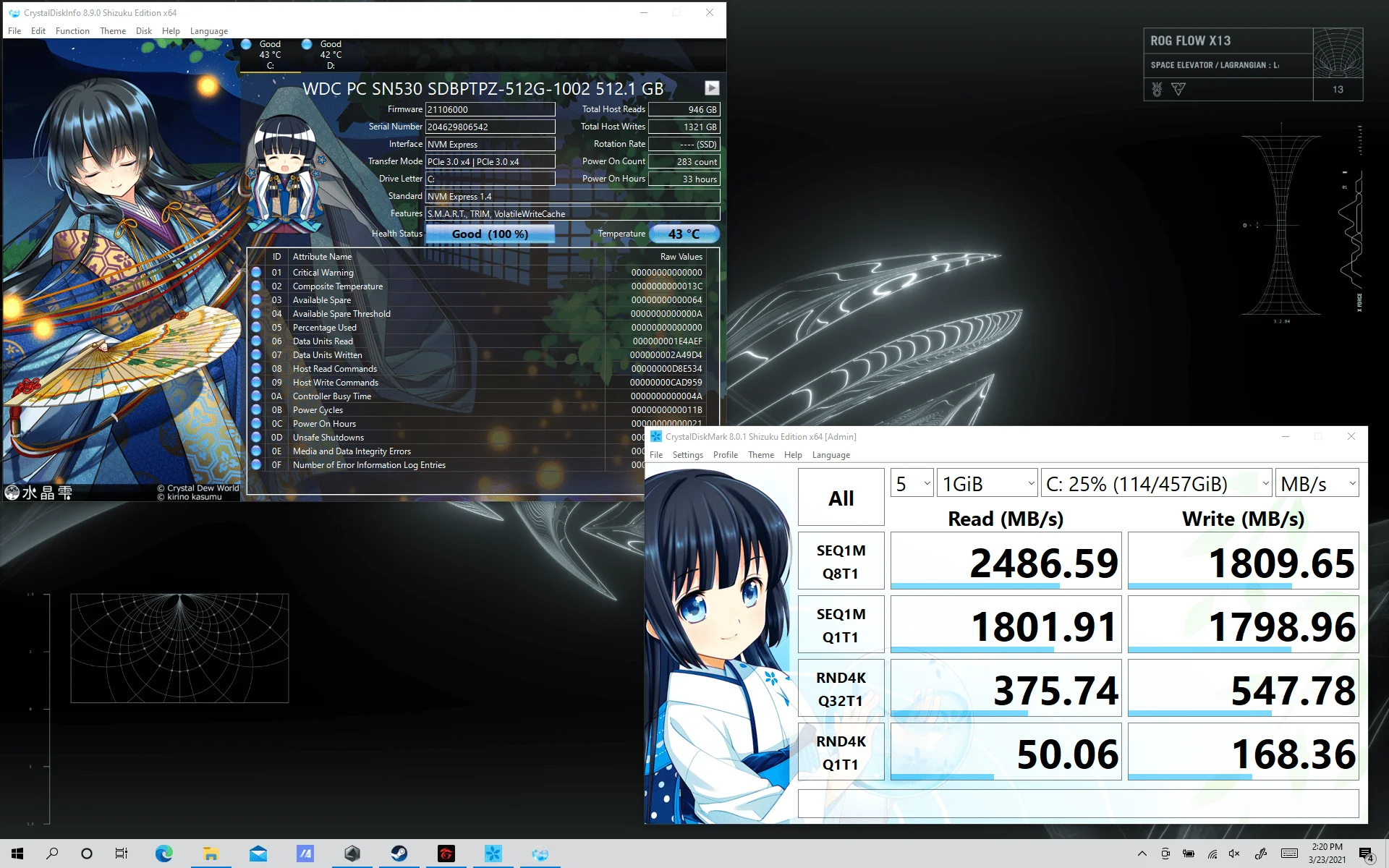The width and height of the screenshot is (1389, 868).
Task: Click the Raw Values column header
Action: (681, 257)
